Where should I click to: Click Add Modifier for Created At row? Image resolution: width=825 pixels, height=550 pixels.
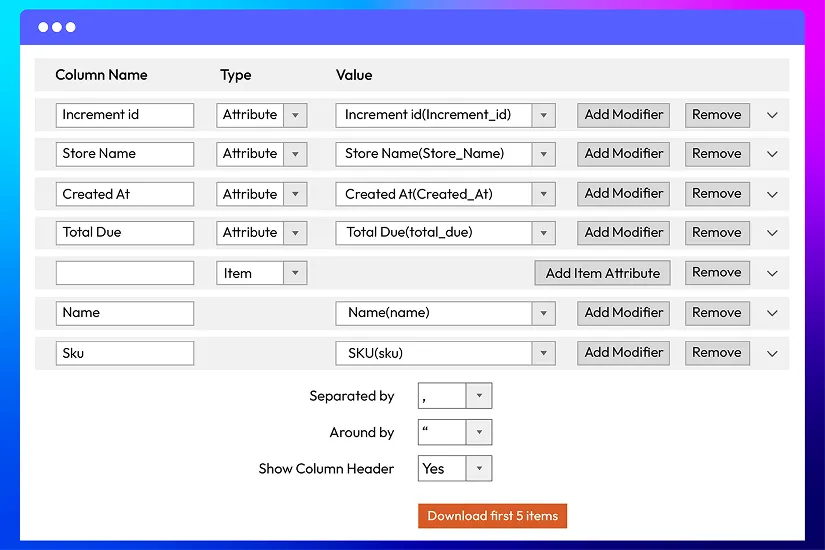tap(623, 194)
